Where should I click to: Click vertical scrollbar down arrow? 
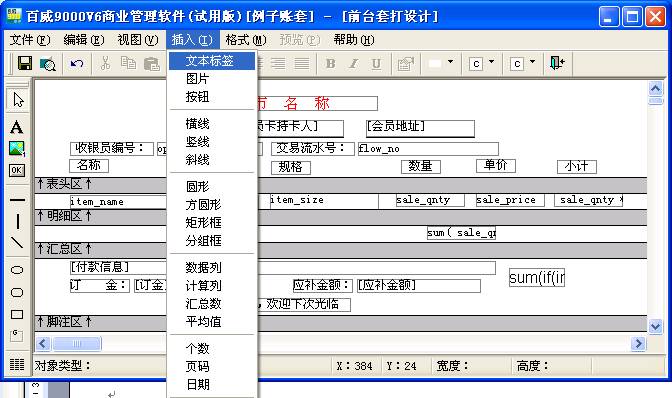point(655,327)
